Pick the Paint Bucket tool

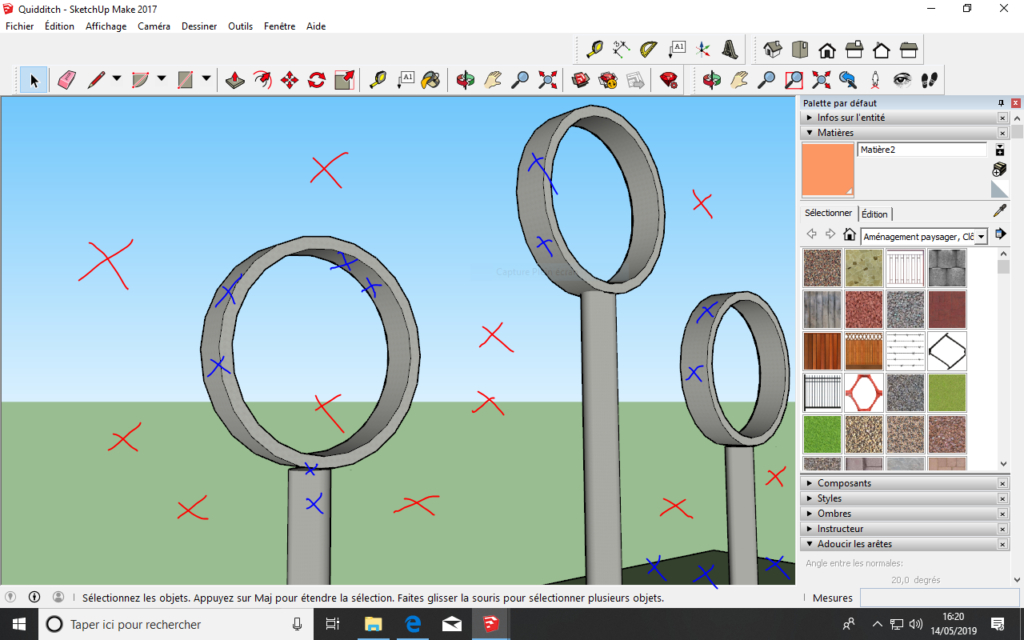(431, 80)
